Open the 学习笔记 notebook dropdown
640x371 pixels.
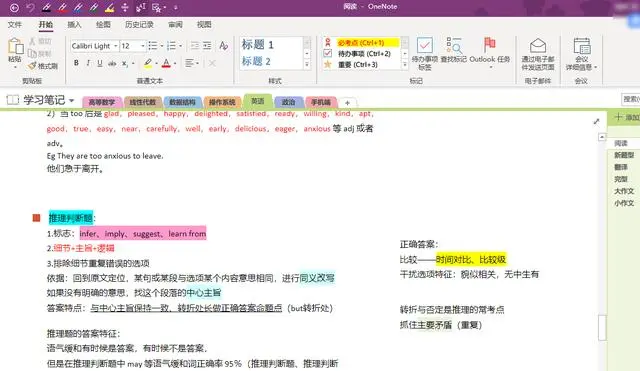(x=71, y=100)
